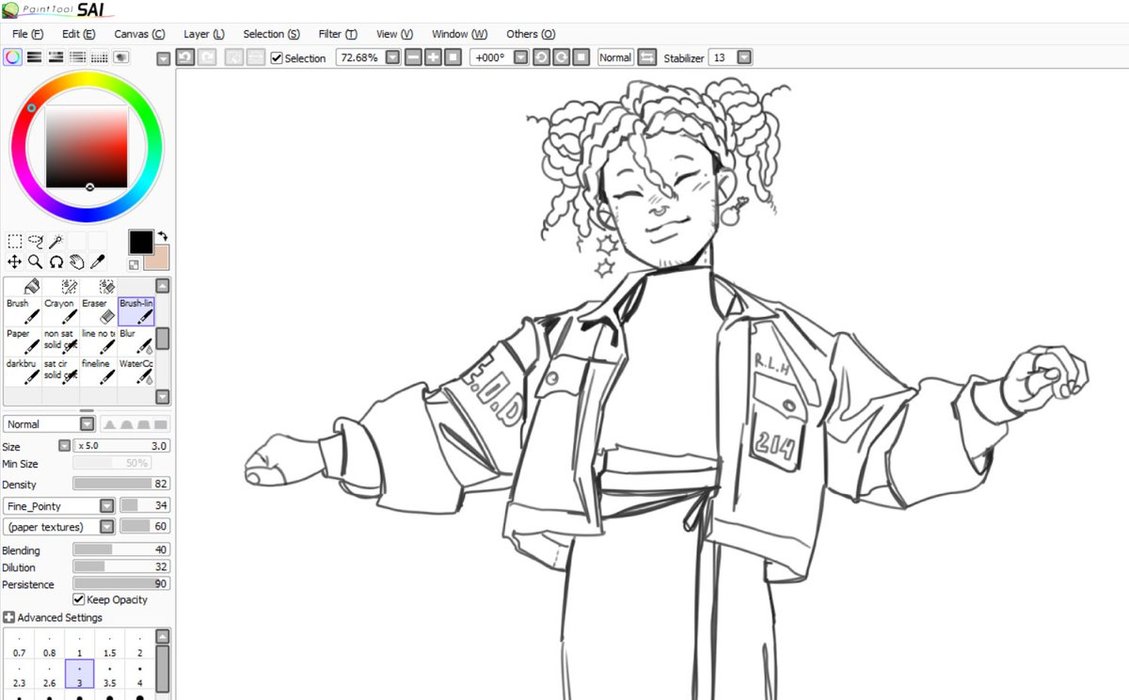The height and width of the screenshot is (700, 1129).
Task: Toggle the Keep Opacity checkbox
Action: tap(79, 600)
